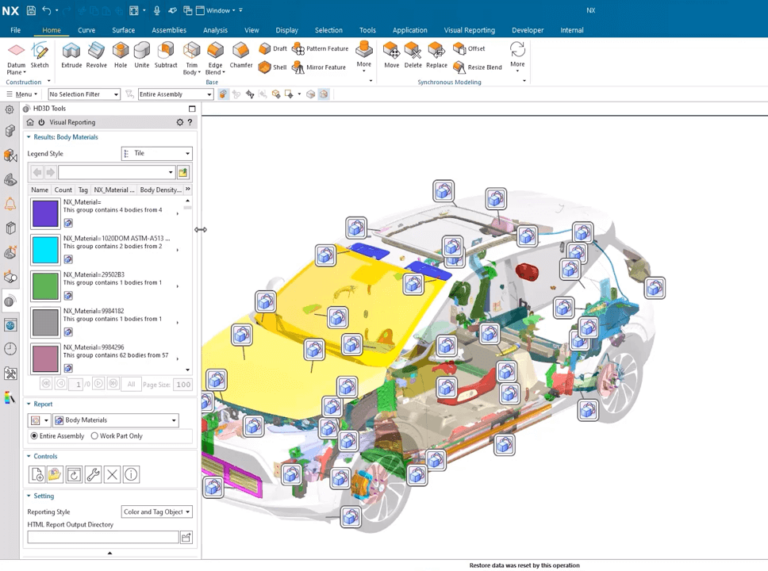The width and height of the screenshot is (768, 571).
Task: Select the Chamfer tool
Action: [x=241, y=55]
